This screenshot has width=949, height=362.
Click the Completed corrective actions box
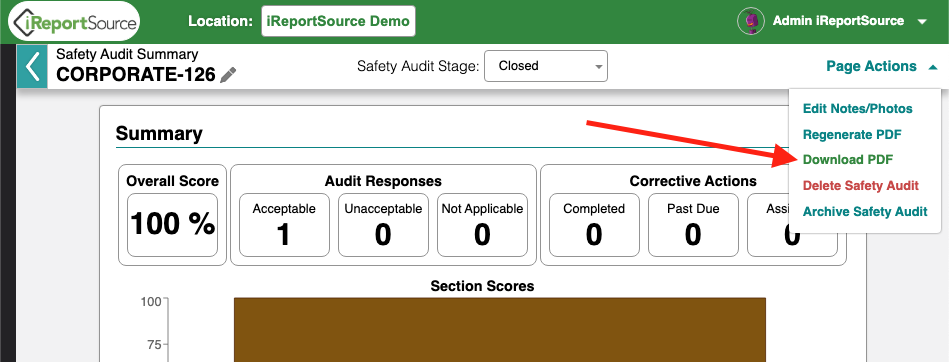[x=594, y=225]
